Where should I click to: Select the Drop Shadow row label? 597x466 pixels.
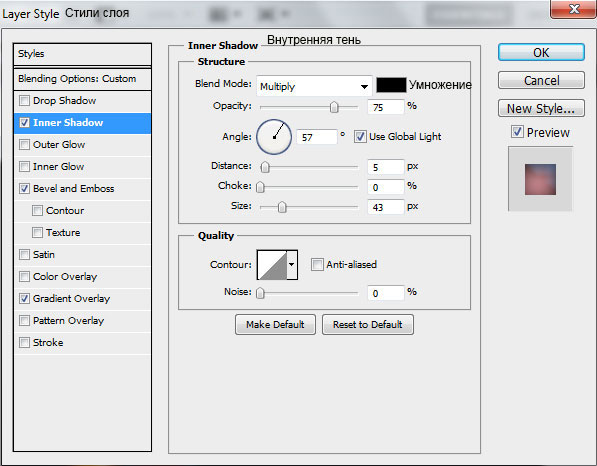(x=64, y=101)
